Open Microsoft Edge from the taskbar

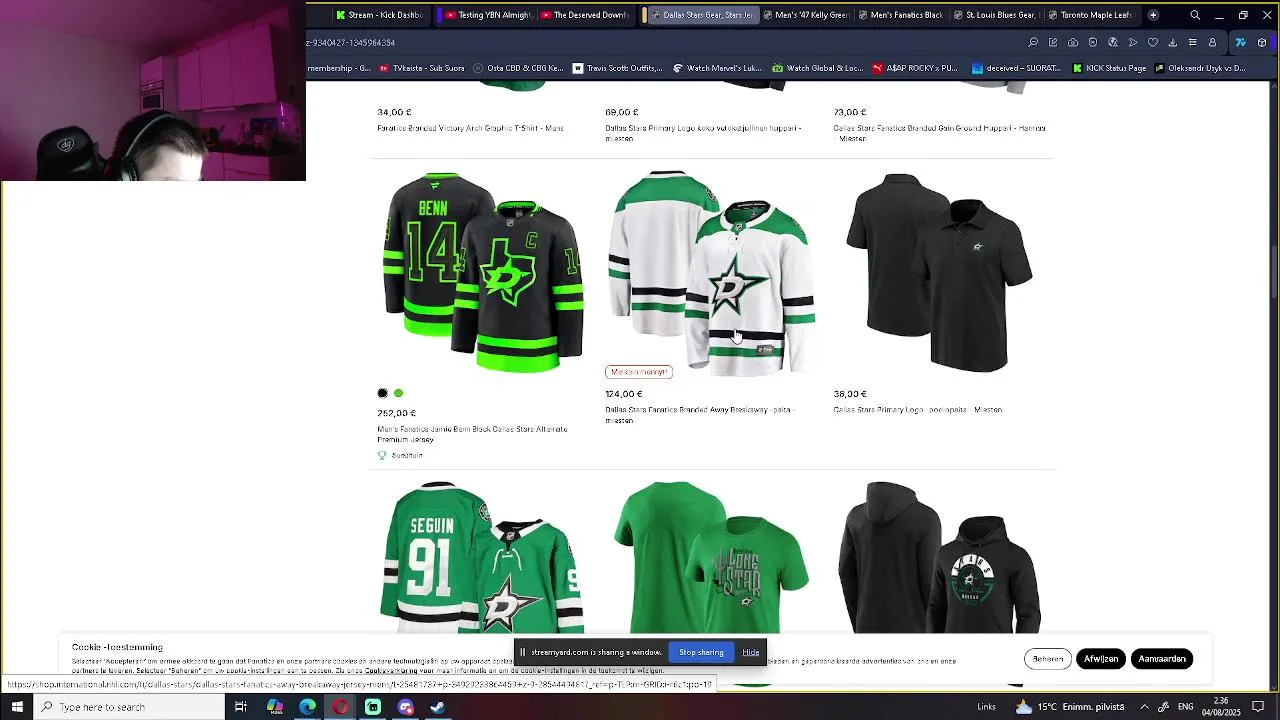pyautogui.click(x=308, y=707)
